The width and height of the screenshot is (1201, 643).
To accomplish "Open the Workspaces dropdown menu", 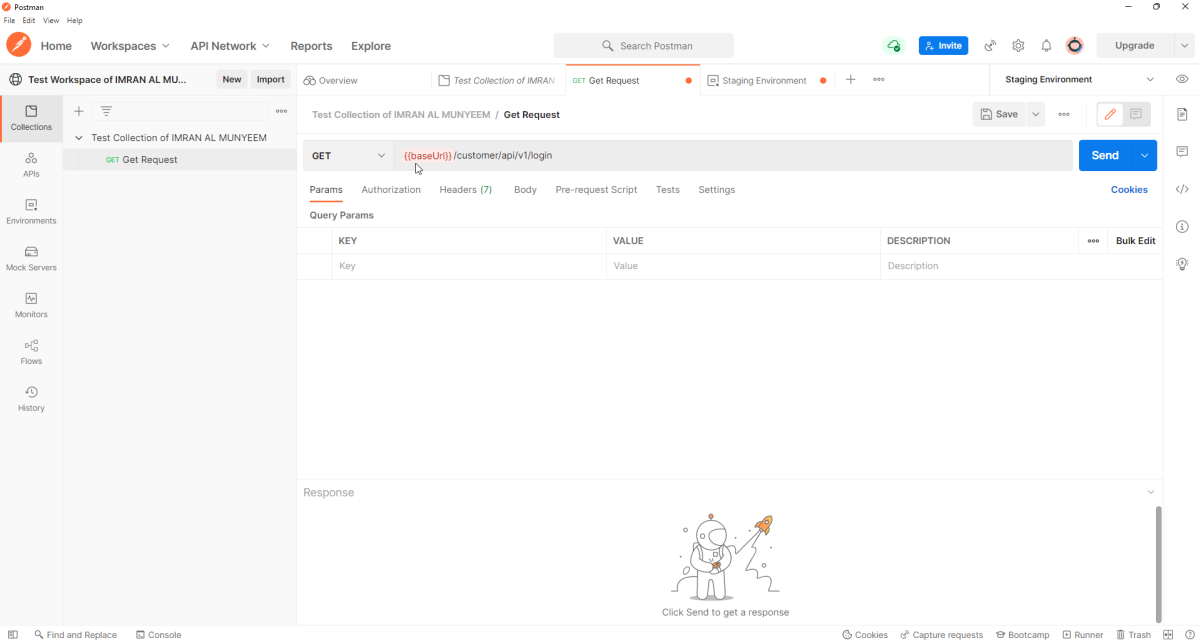I will (130, 46).
